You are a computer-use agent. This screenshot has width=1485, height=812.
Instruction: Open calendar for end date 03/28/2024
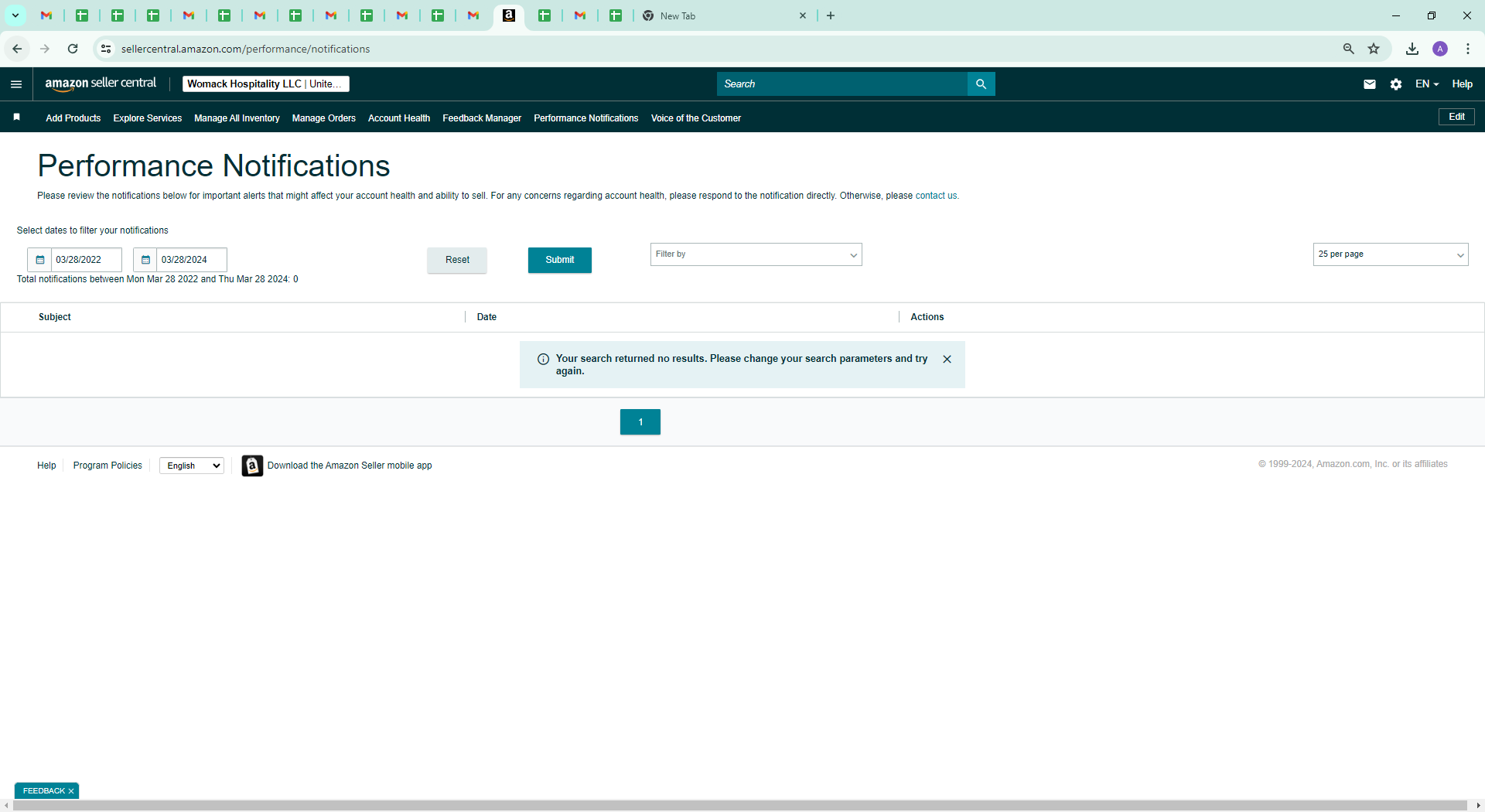click(145, 260)
